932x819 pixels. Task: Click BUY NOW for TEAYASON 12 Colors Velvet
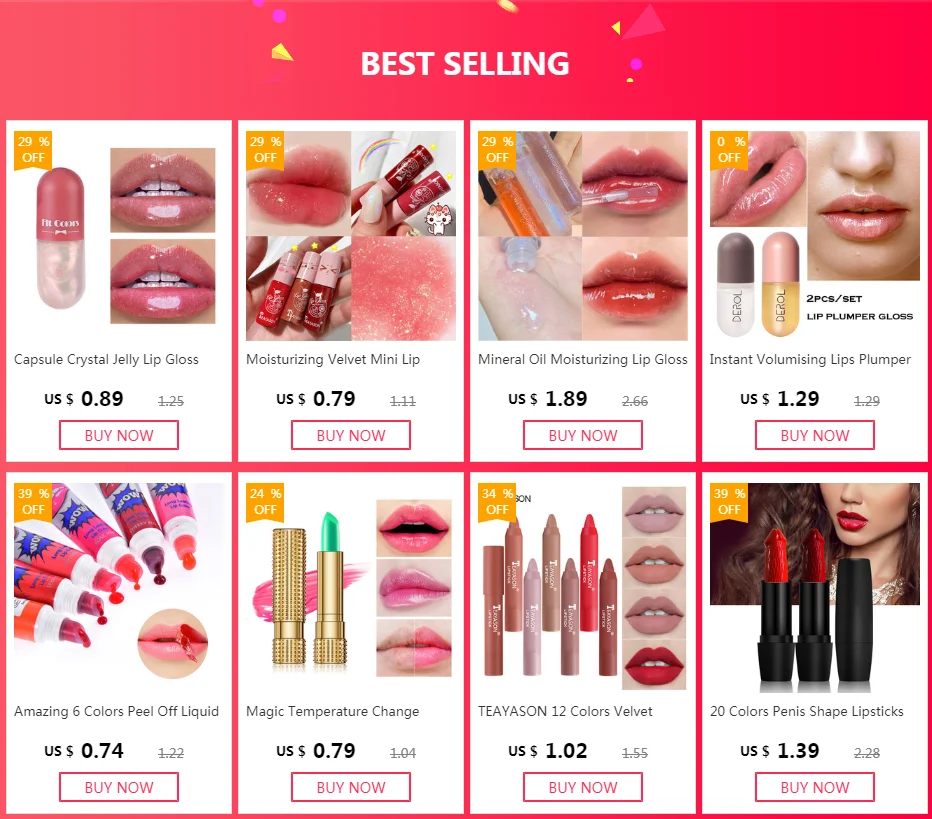click(x=582, y=787)
